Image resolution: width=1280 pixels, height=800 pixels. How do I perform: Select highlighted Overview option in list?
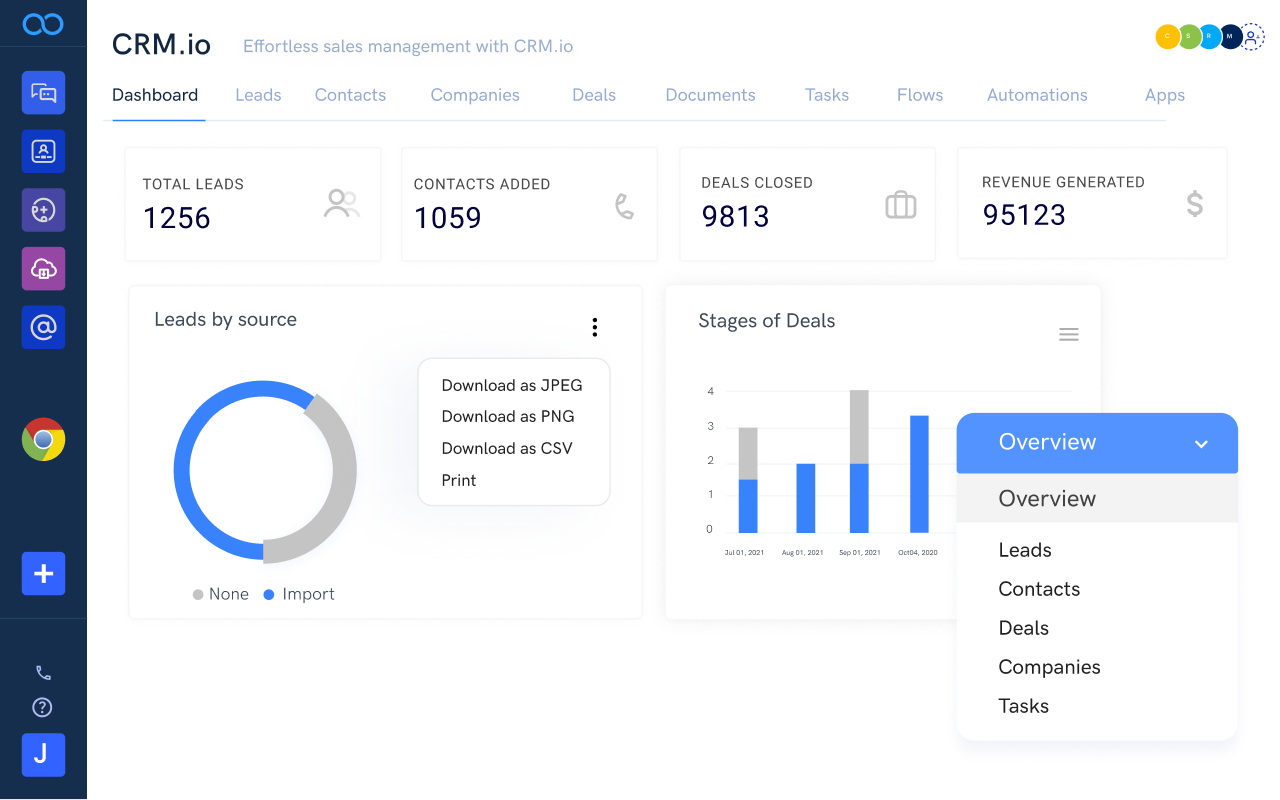tap(1097, 498)
